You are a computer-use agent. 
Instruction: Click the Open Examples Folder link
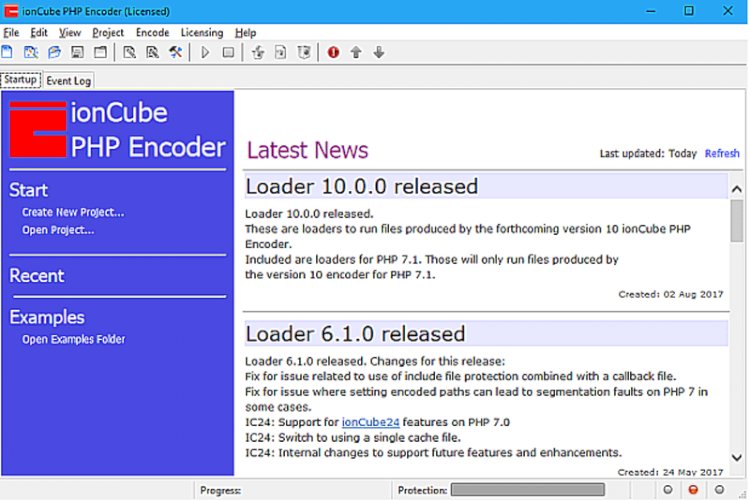74,339
